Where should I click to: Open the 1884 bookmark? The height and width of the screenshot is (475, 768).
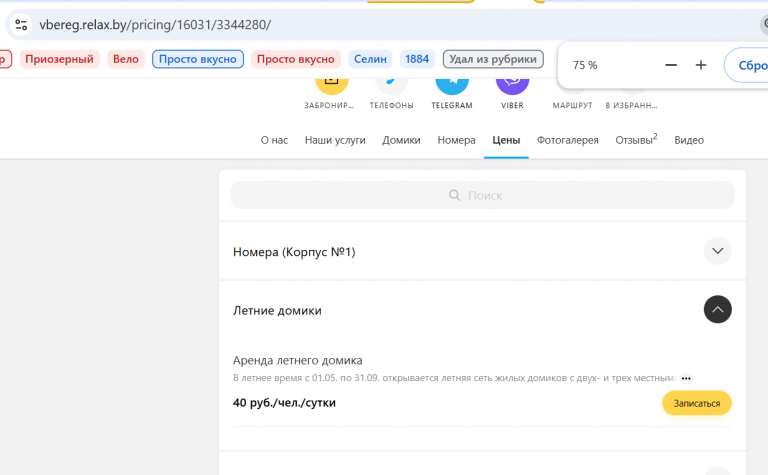tap(417, 59)
